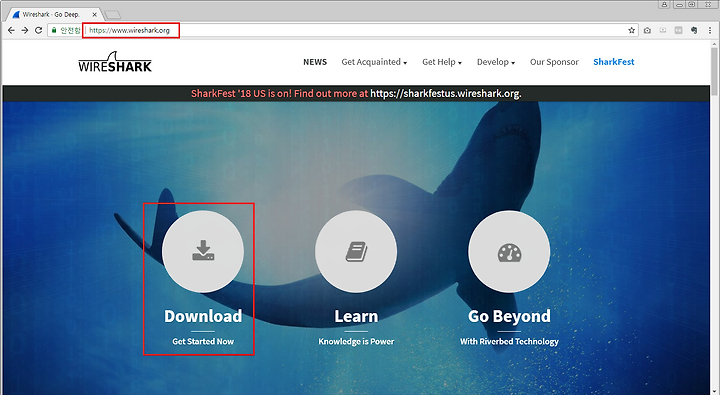This screenshot has height=395, width=720.
Task: Click the Evernote elephant extension icon
Action: (x=694, y=30)
